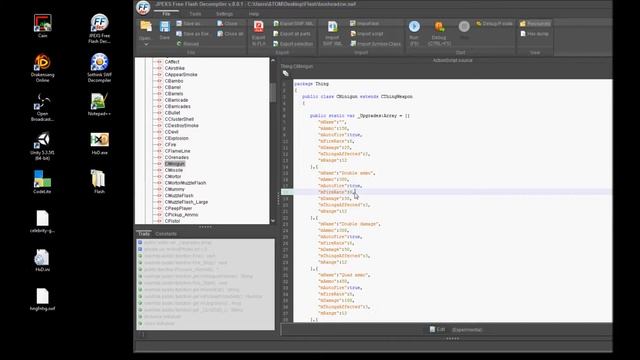This screenshot has width=640, height=360.
Task: Open Drakensang Online desktop icon
Action: [x=42, y=68]
